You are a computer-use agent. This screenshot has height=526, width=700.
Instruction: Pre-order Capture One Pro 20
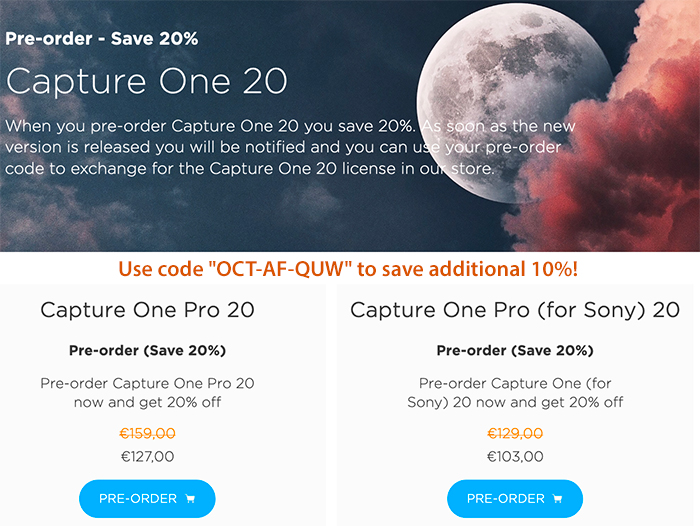click(147, 499)
